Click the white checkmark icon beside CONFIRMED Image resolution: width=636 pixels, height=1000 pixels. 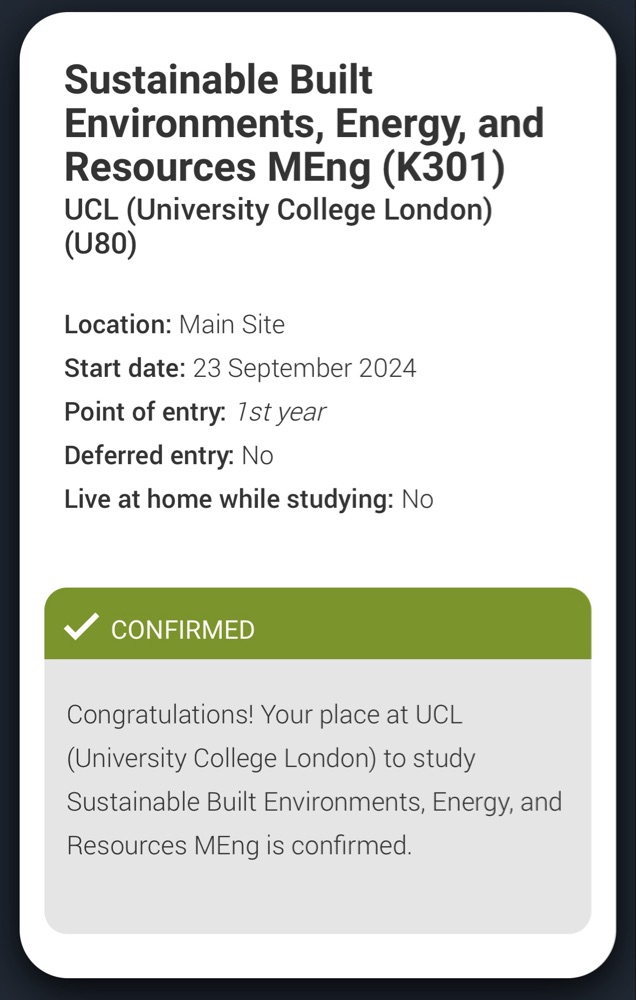point(82,626)
